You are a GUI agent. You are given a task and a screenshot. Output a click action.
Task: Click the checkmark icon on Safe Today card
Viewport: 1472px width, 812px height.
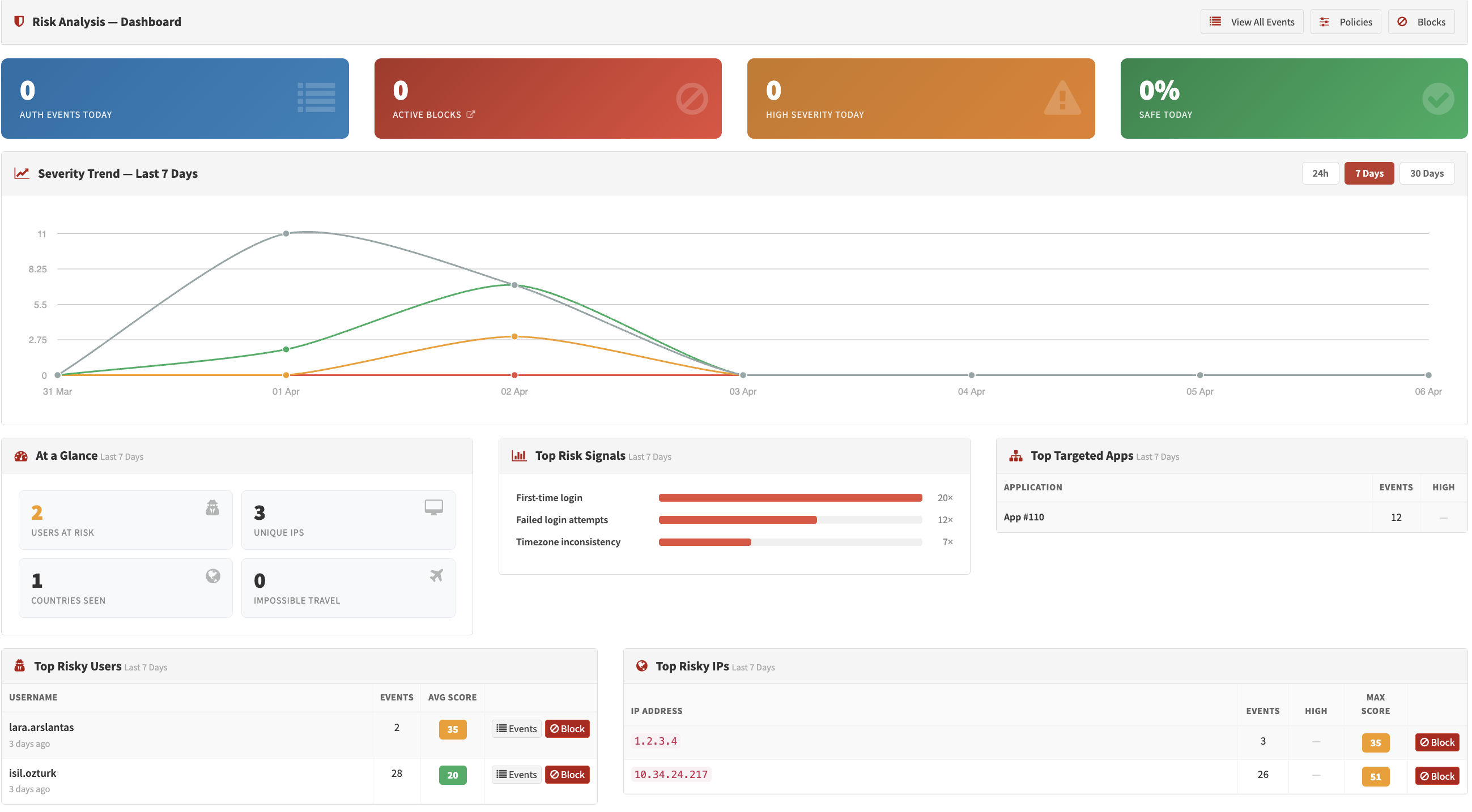(x=1437, y=97)
